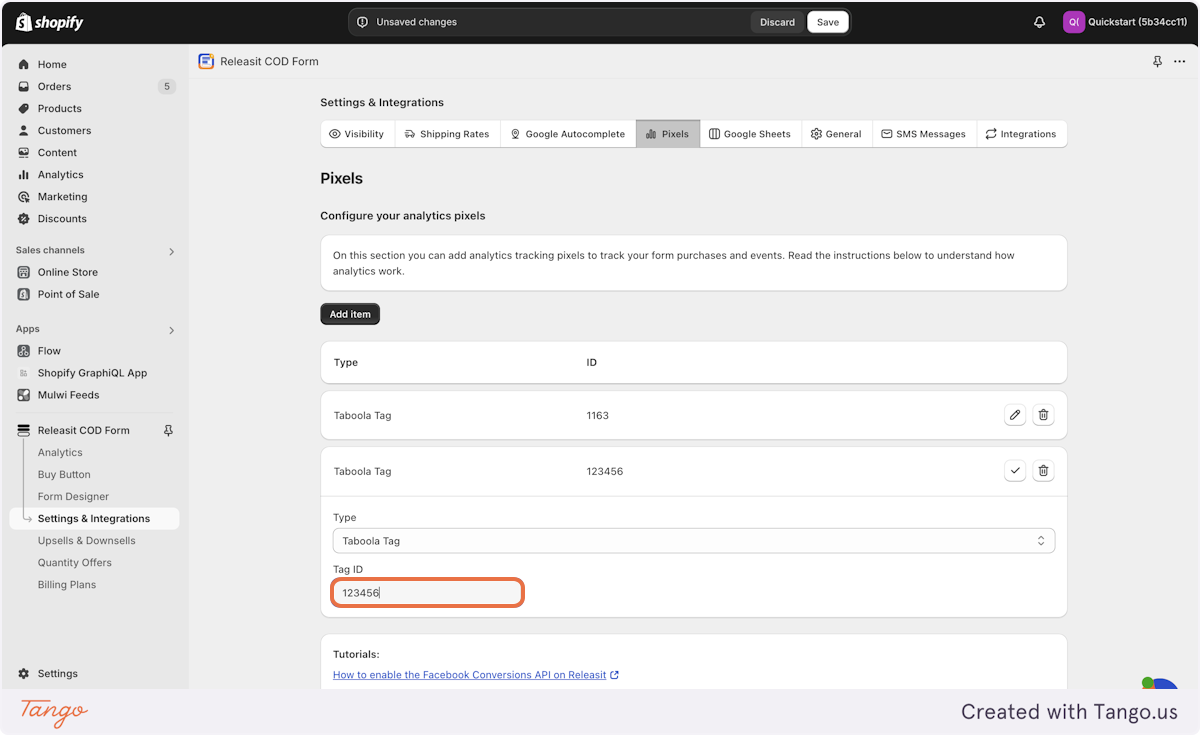Viewport: 1200px width, 735px height.
Task: Open the SMS Messages tab
Action: coord(924,134)
